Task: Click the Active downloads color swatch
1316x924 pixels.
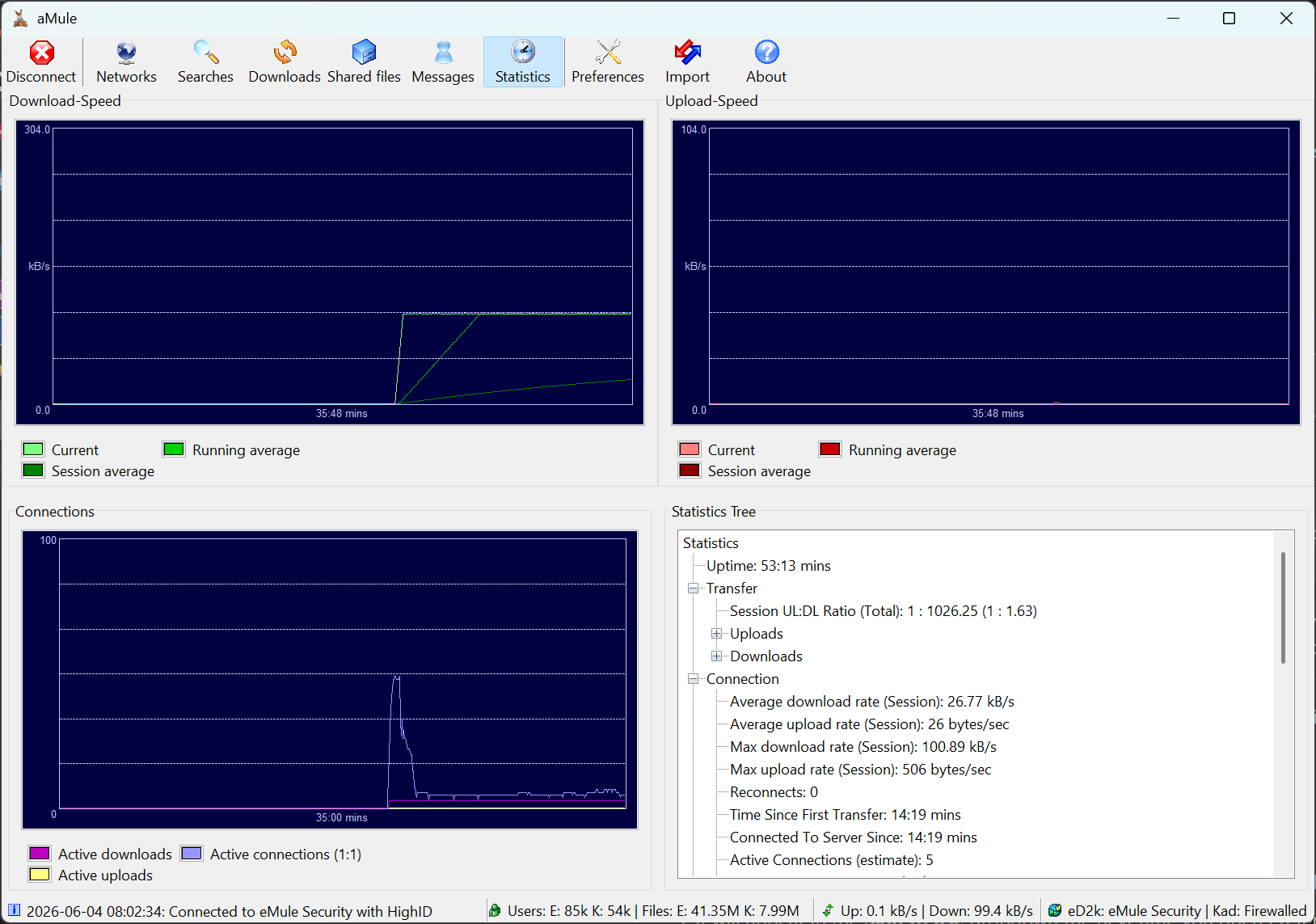Action: [40, 854]
